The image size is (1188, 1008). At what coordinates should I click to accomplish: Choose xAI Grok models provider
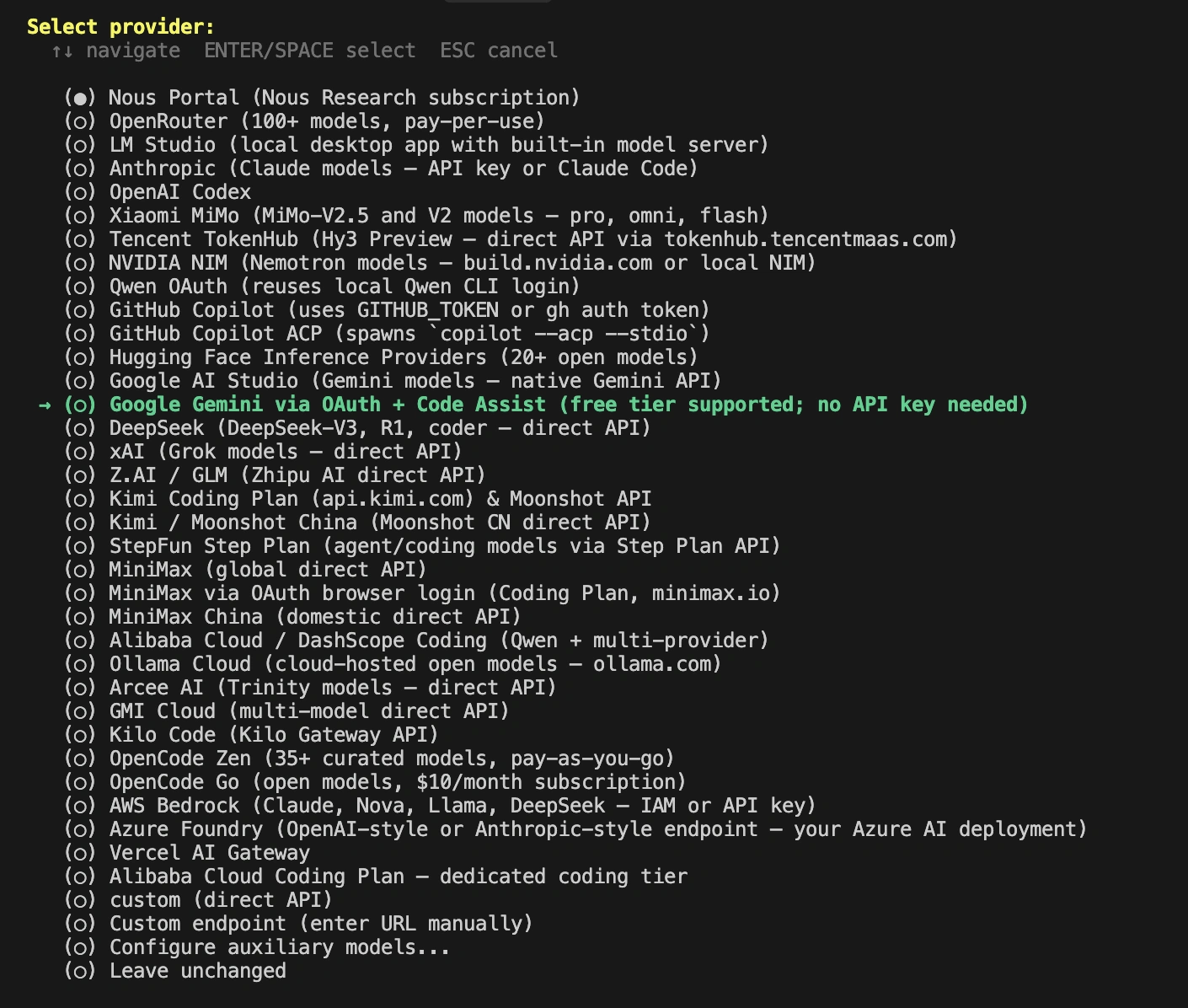pos(264,452)
